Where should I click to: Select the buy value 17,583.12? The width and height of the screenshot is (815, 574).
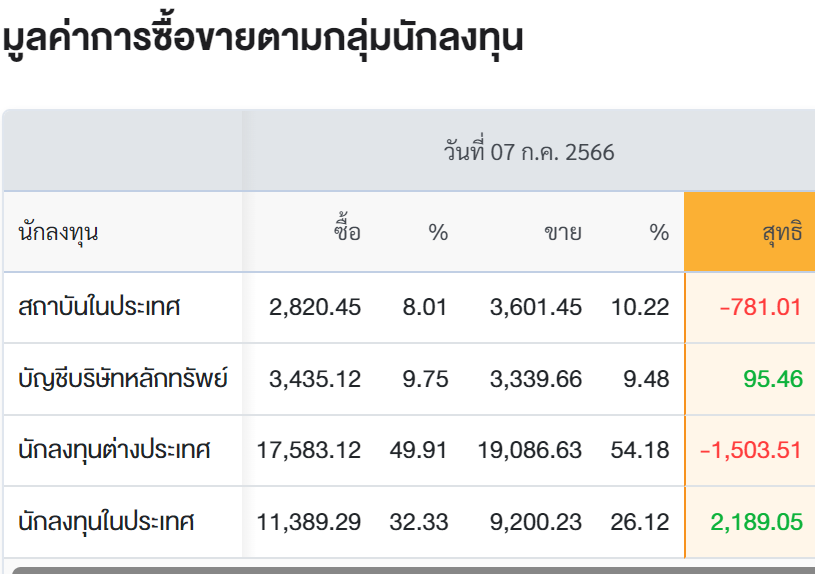point(309,450)
